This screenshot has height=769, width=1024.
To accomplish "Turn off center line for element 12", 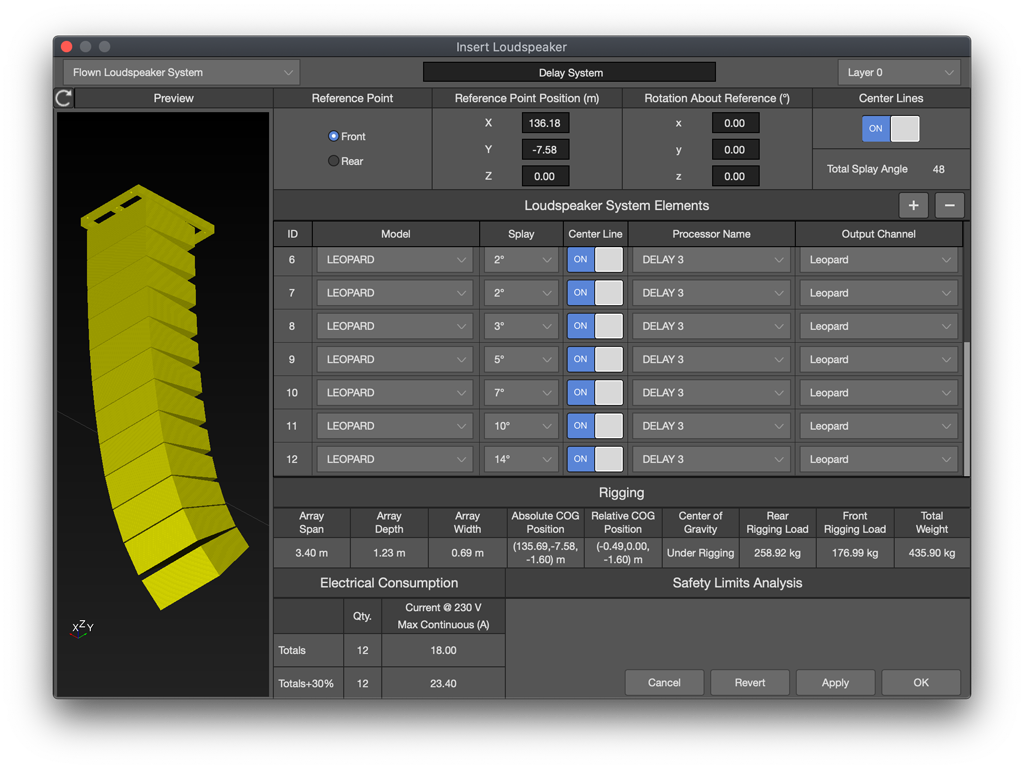I will click(595, 459).
